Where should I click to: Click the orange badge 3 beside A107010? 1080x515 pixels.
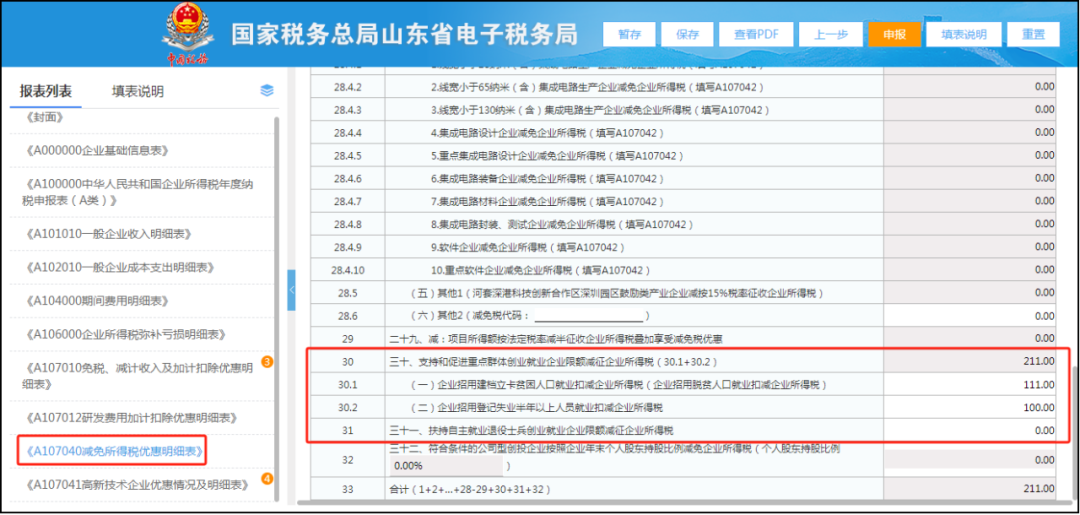point(268,361)
